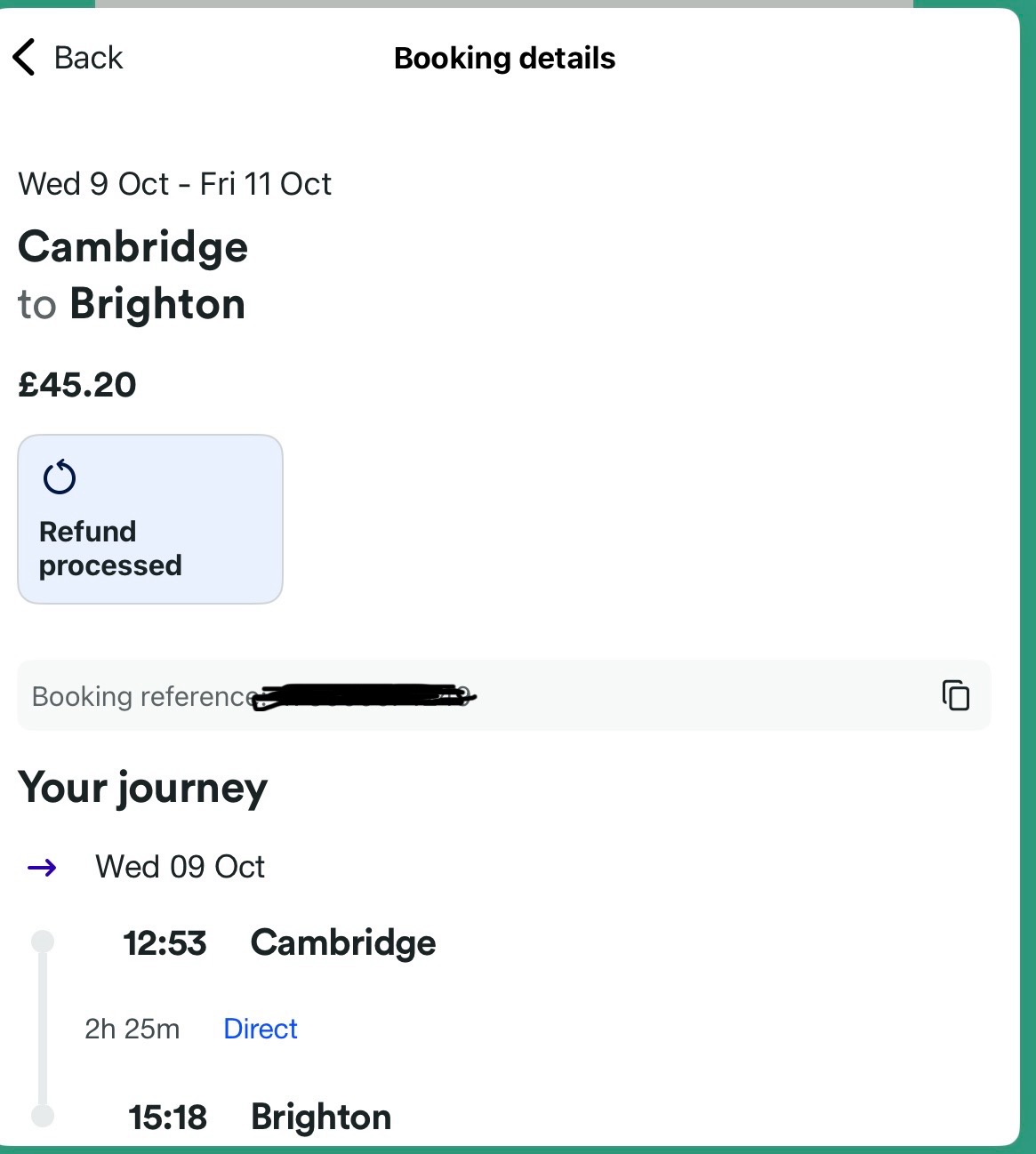The width and height of the screenshot is (1036, 1154).
Task: Go back using the Back label
Action: click(x=88, y=58)
